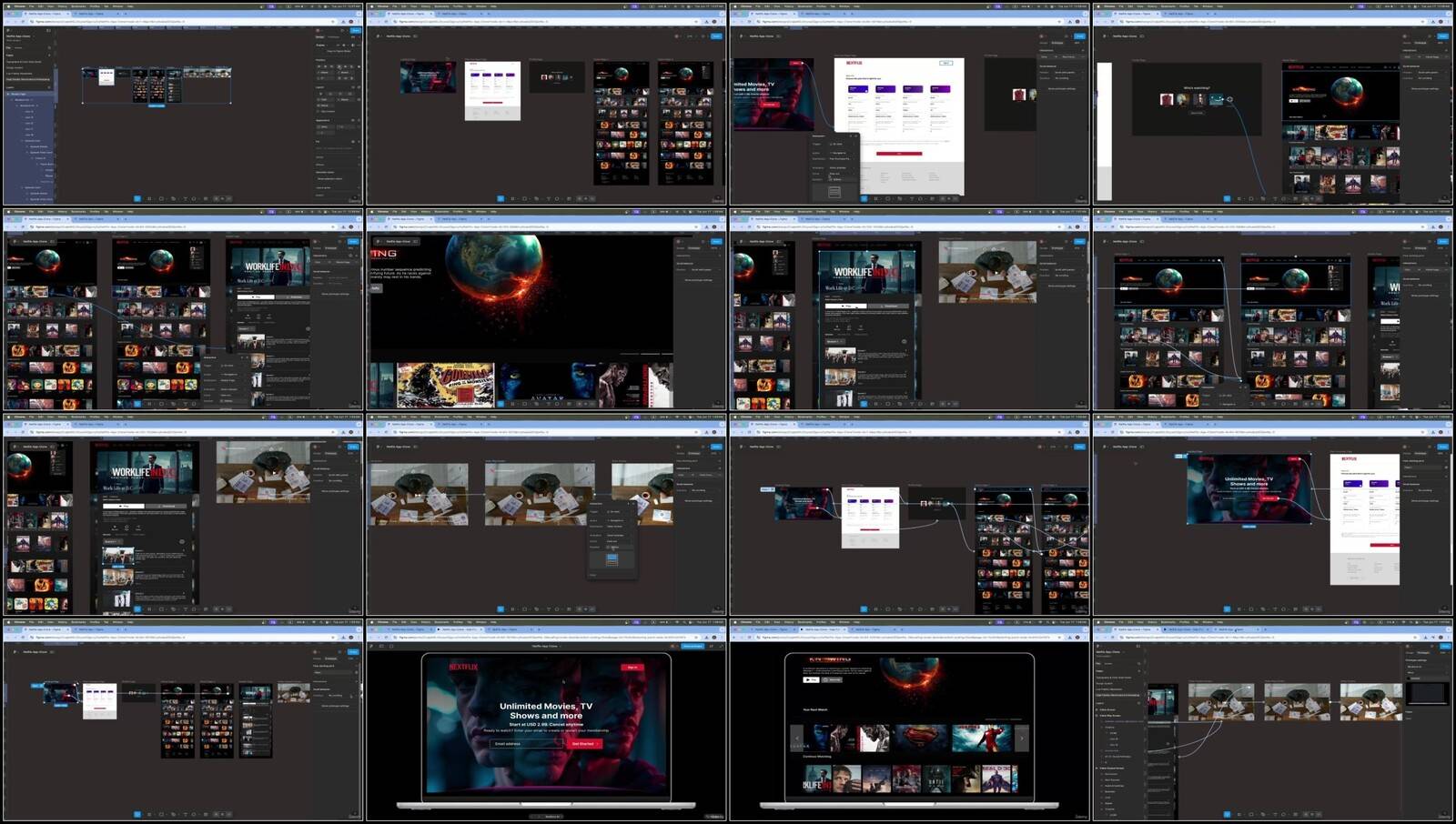Click left carousel arrow in prototype movie row
The image size is (1456, 824).
coord(798,738)
